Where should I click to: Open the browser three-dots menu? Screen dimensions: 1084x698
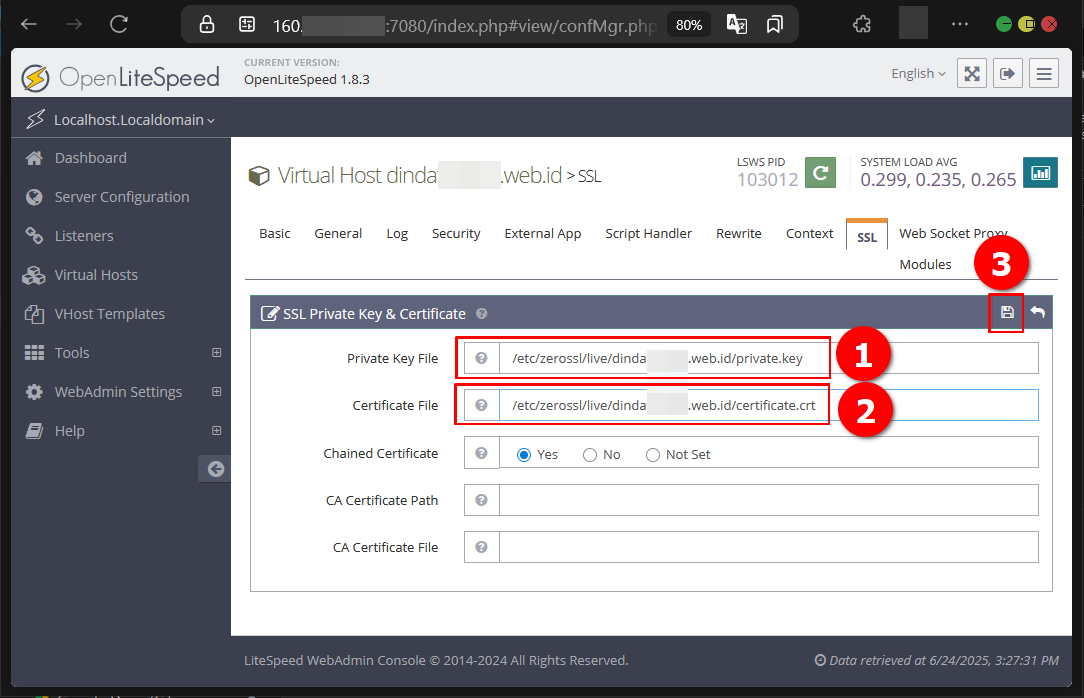pos(960,24)
